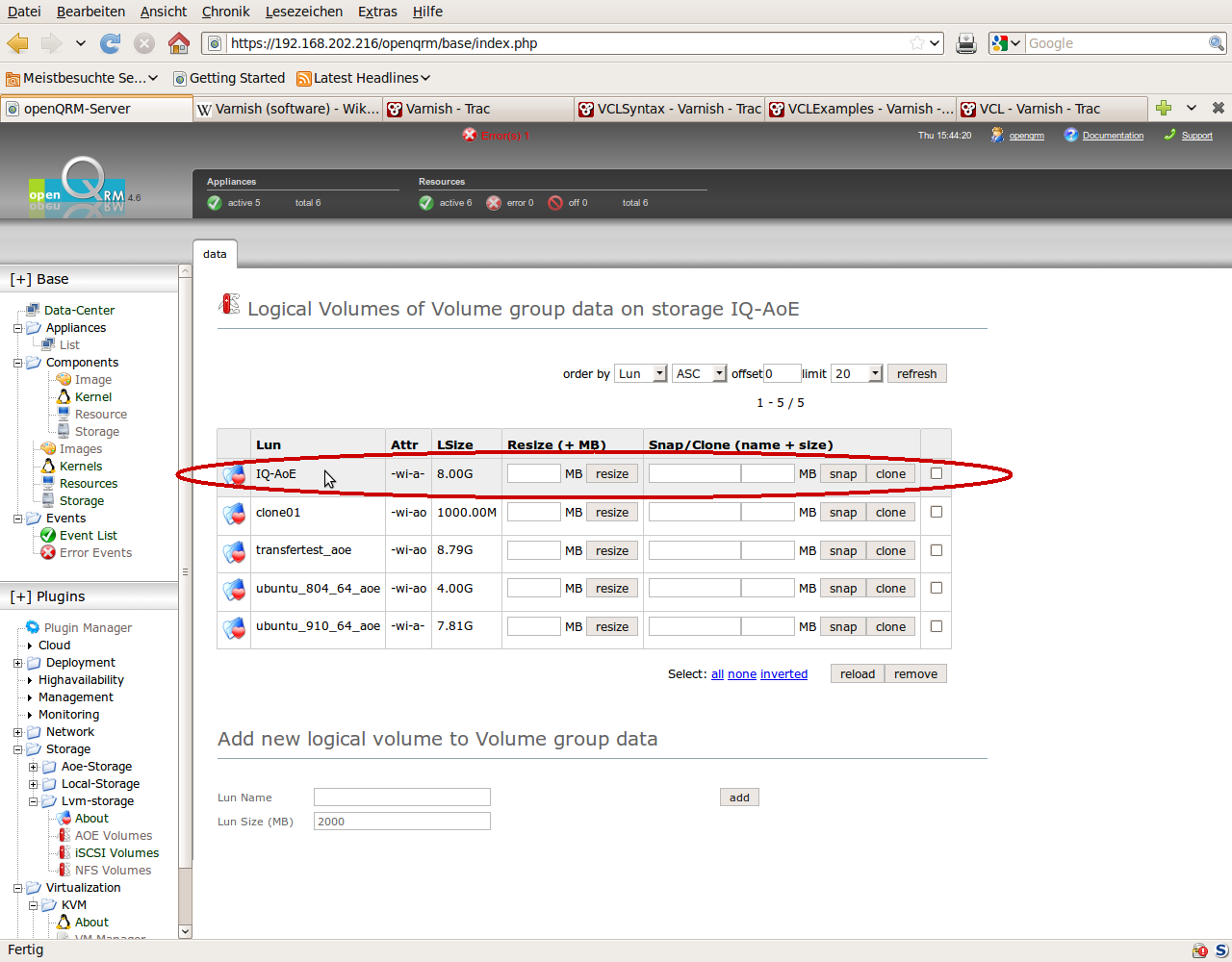Click the printer icon in toolbar

click(x=966, y=43)
